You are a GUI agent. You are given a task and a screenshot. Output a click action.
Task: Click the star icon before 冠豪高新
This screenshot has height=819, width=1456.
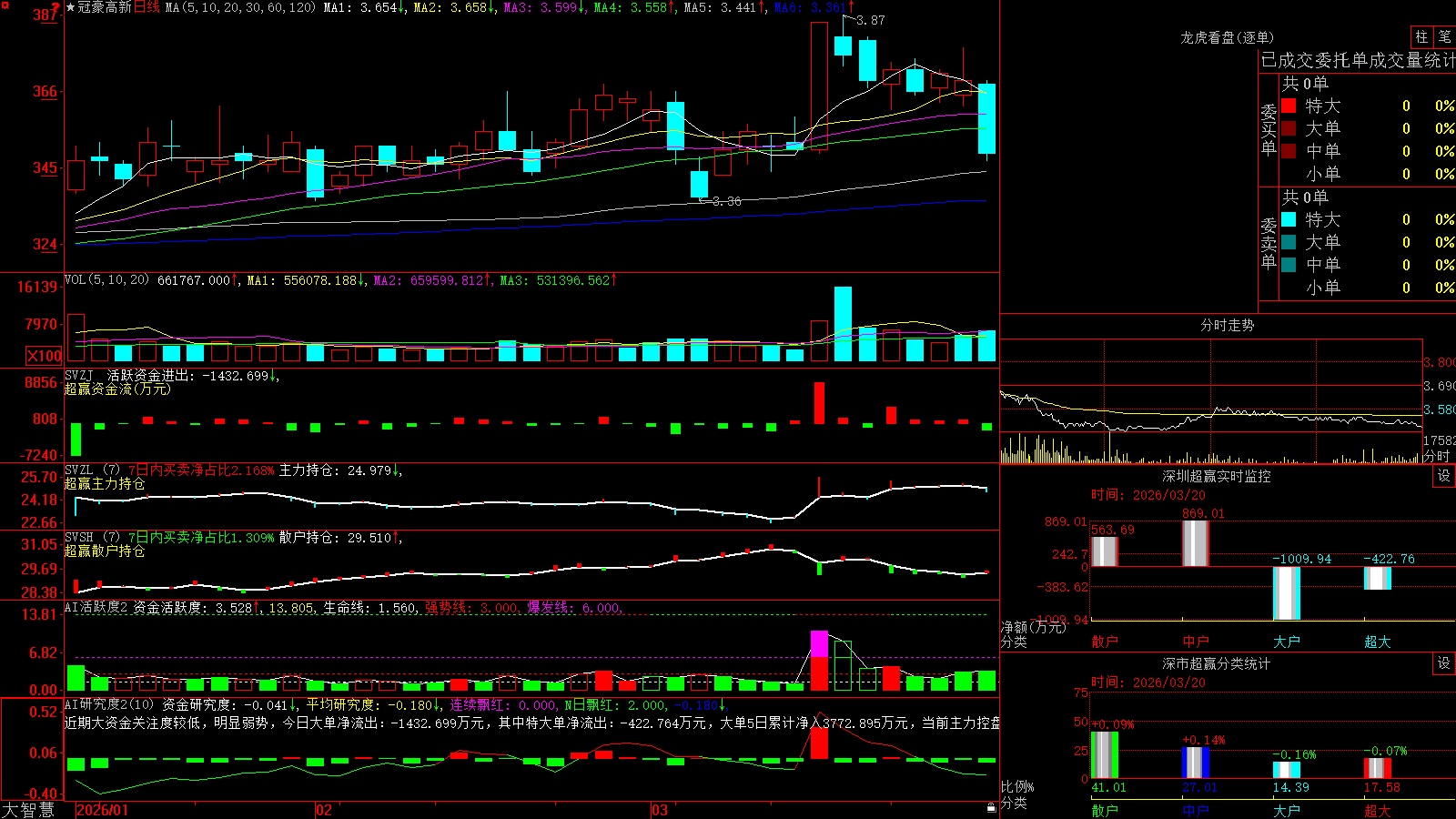tap(70, 7)
